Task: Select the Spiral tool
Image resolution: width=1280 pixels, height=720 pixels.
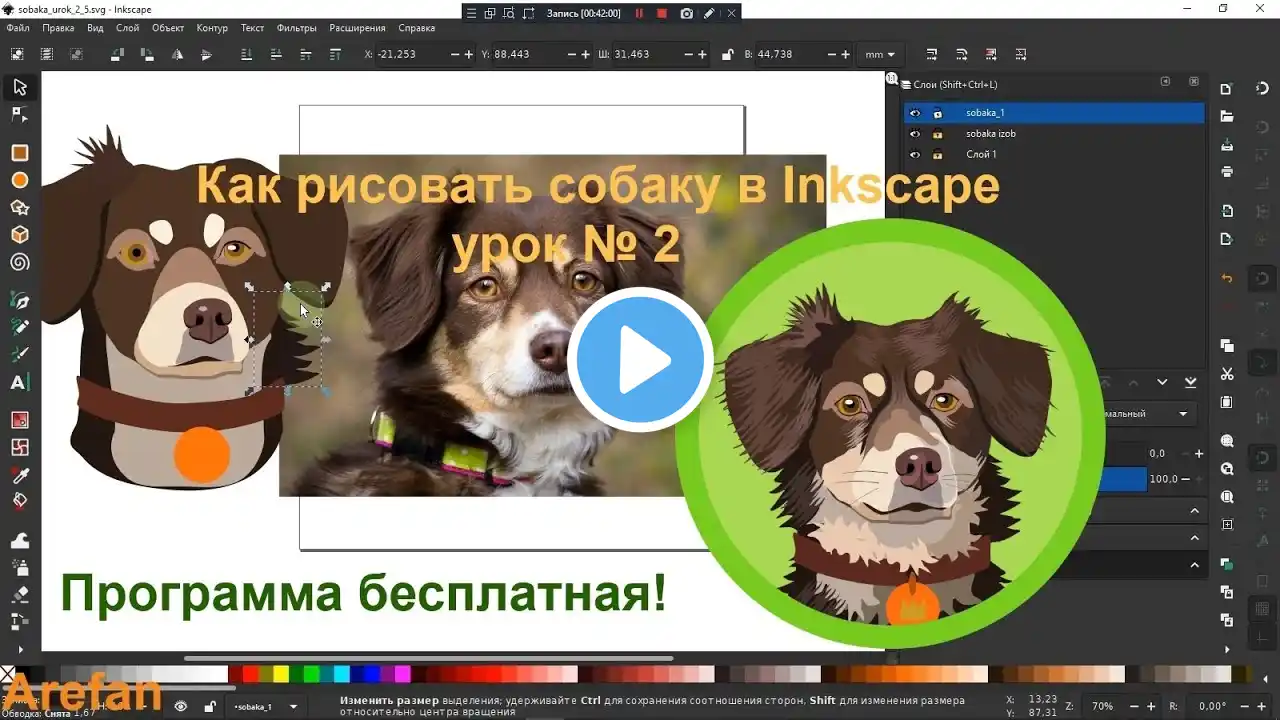Action: [19, 262]
